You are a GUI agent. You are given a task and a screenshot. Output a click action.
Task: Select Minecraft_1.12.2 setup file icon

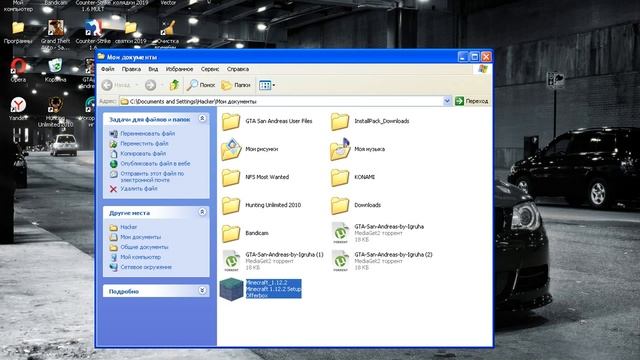pos(231,289)
